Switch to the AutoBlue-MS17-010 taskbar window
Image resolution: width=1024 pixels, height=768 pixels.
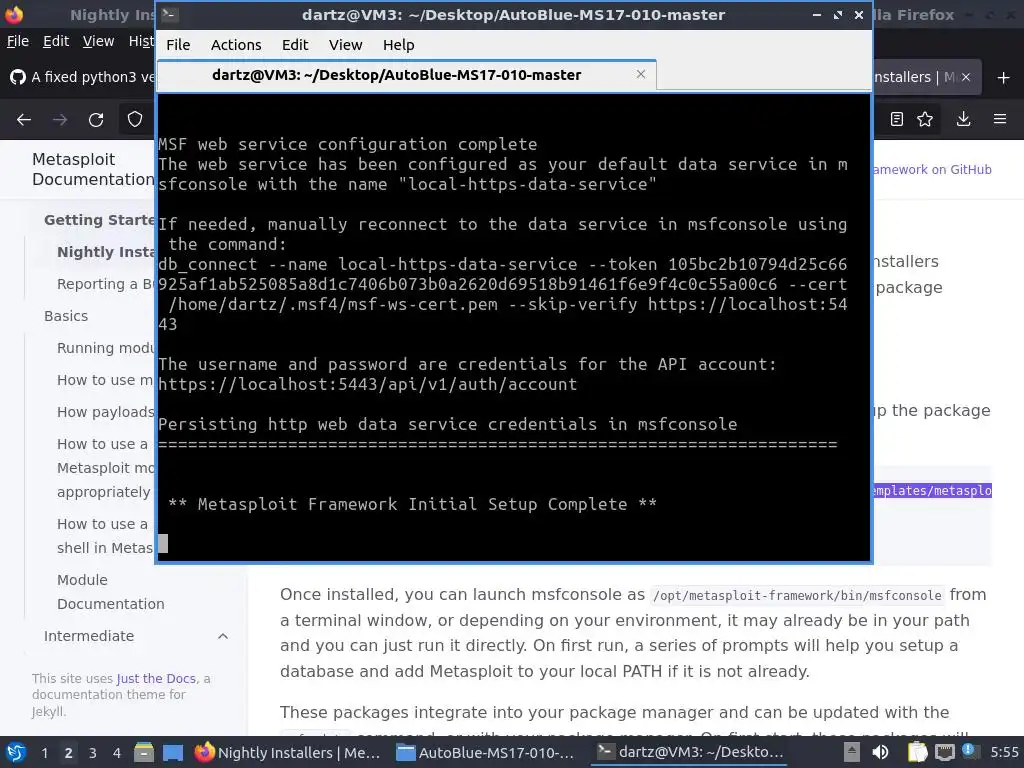pyautogui.click(x=486, y=752)
